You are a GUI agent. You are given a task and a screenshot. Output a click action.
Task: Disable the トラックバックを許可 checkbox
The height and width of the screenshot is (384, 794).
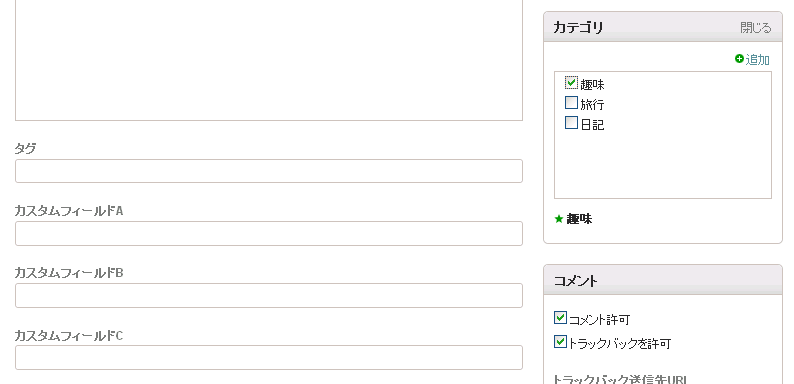point(560,342)
